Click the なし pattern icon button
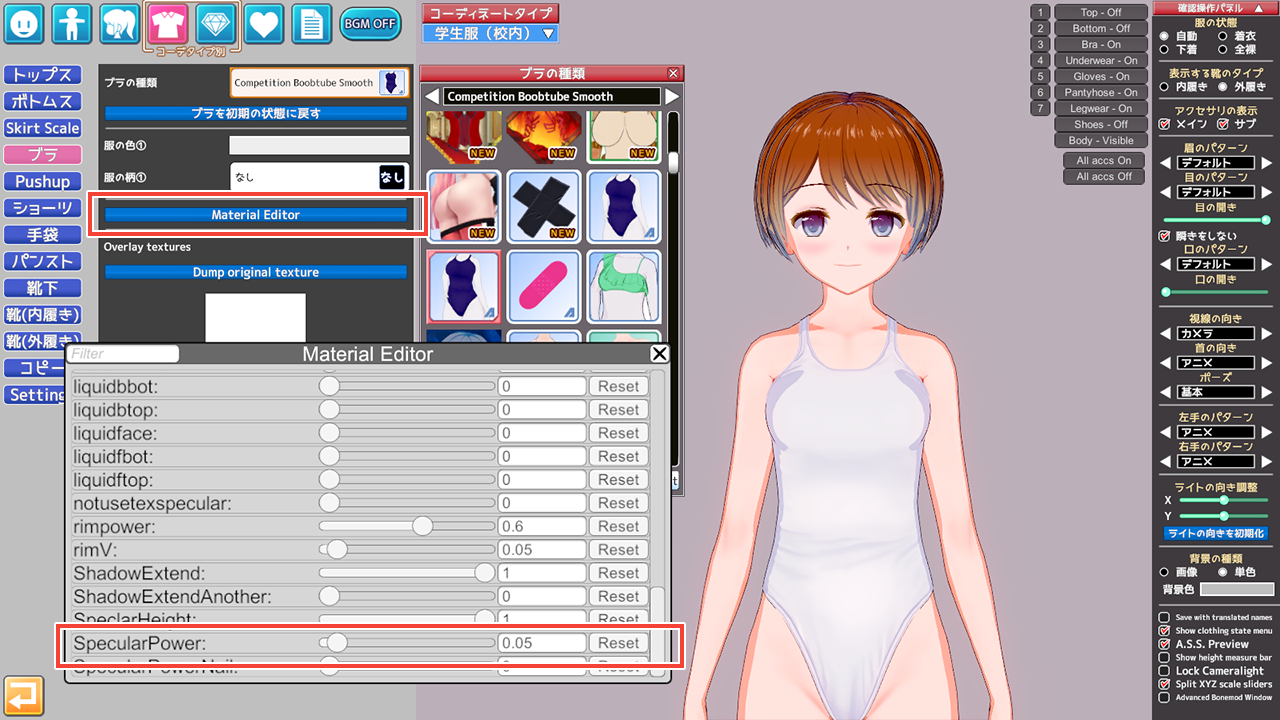This screenshot has width=1280, height=720. pyautogui.click(x=392, y=177)
